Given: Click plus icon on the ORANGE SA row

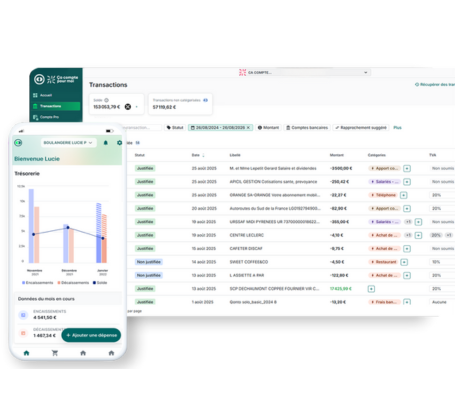Looking at the screenshot, I should 403,195.
